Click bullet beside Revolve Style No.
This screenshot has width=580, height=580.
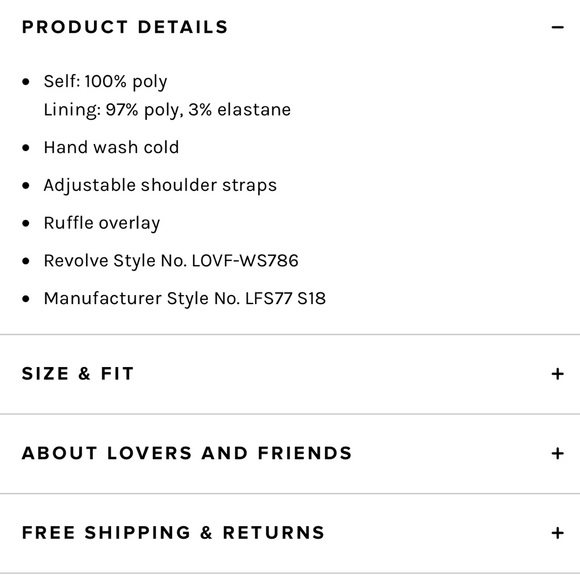pos(26,261)
